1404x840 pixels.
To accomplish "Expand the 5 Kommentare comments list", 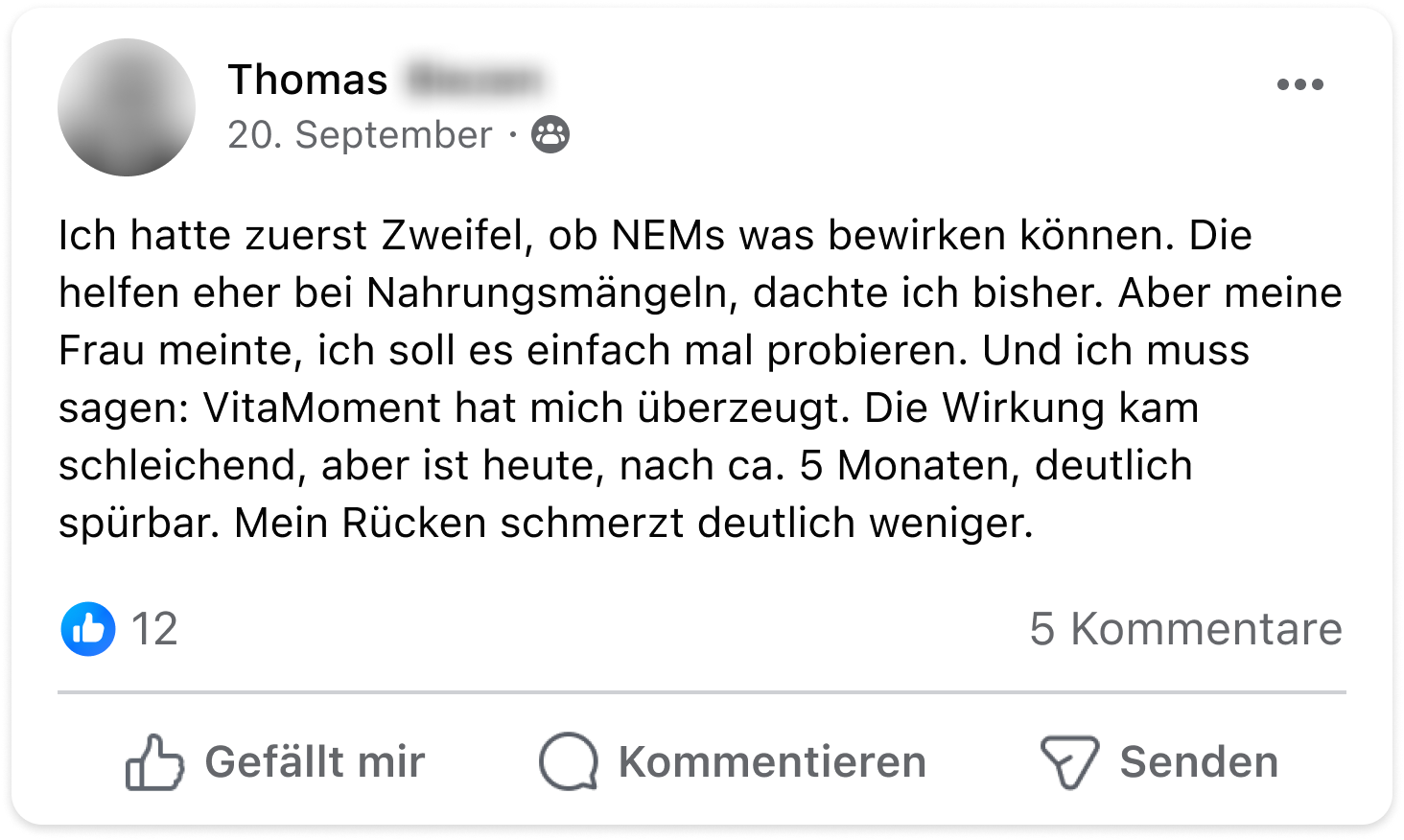I will pos(1185,629).
